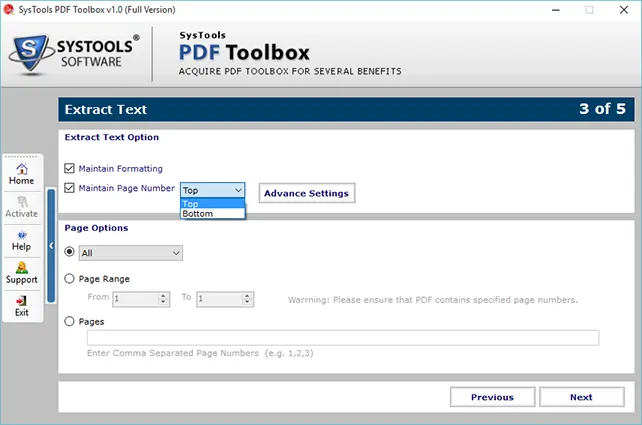Uncheck Maintain Formatting checkbox
Screen dimensions: 642x425
tap(69, 168)
